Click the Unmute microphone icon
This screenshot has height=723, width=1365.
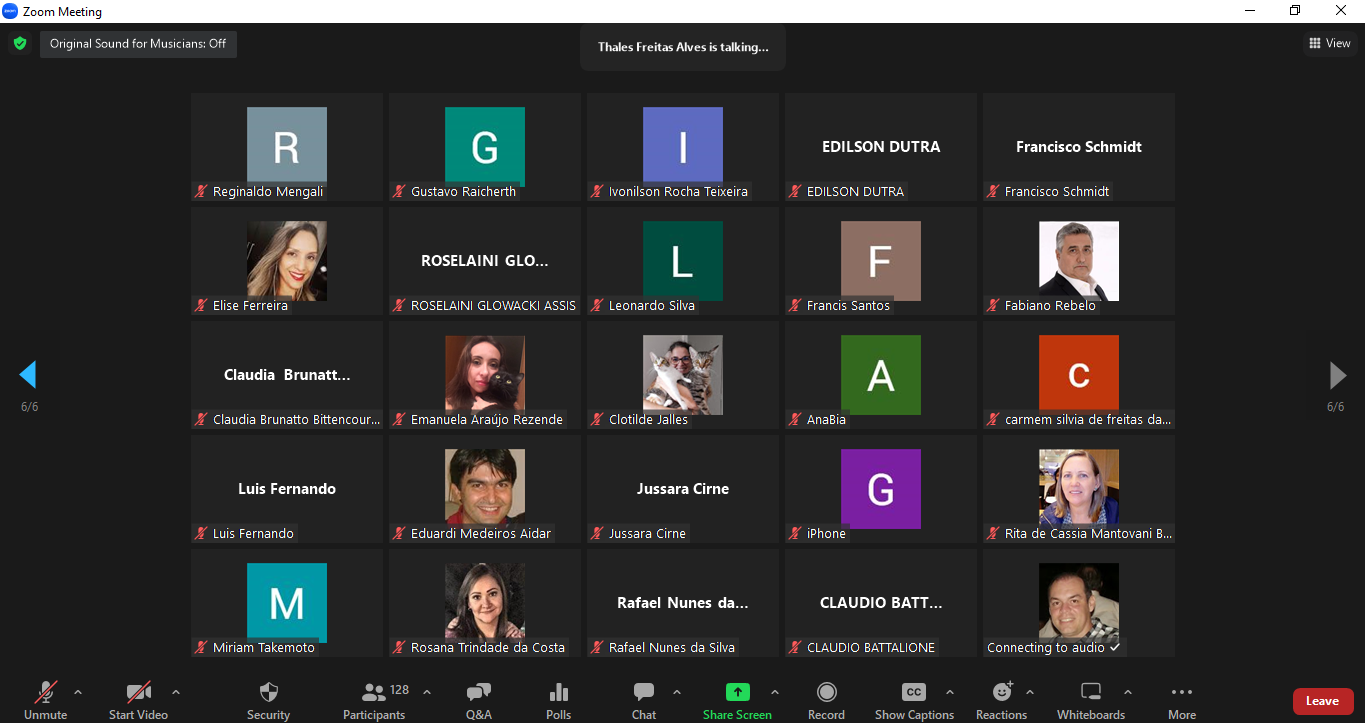(x=46, y=692)
